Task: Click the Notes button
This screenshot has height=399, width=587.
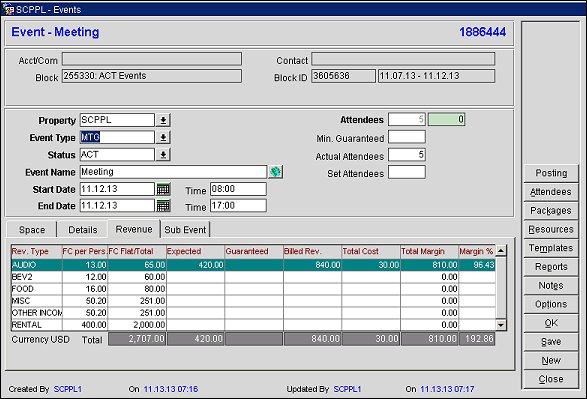Action: pyautogui.click(x=551, y=285)
